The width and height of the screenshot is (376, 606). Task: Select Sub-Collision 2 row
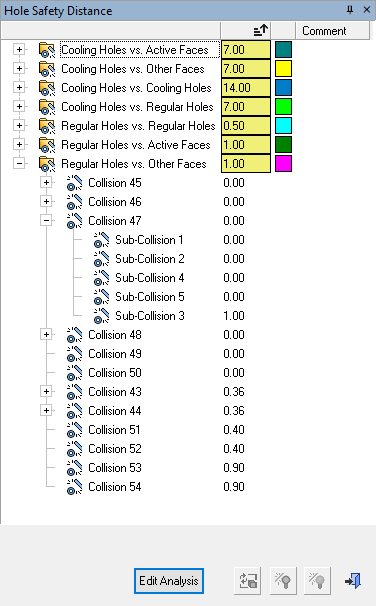pyautogui.click(x=150, y=259)
